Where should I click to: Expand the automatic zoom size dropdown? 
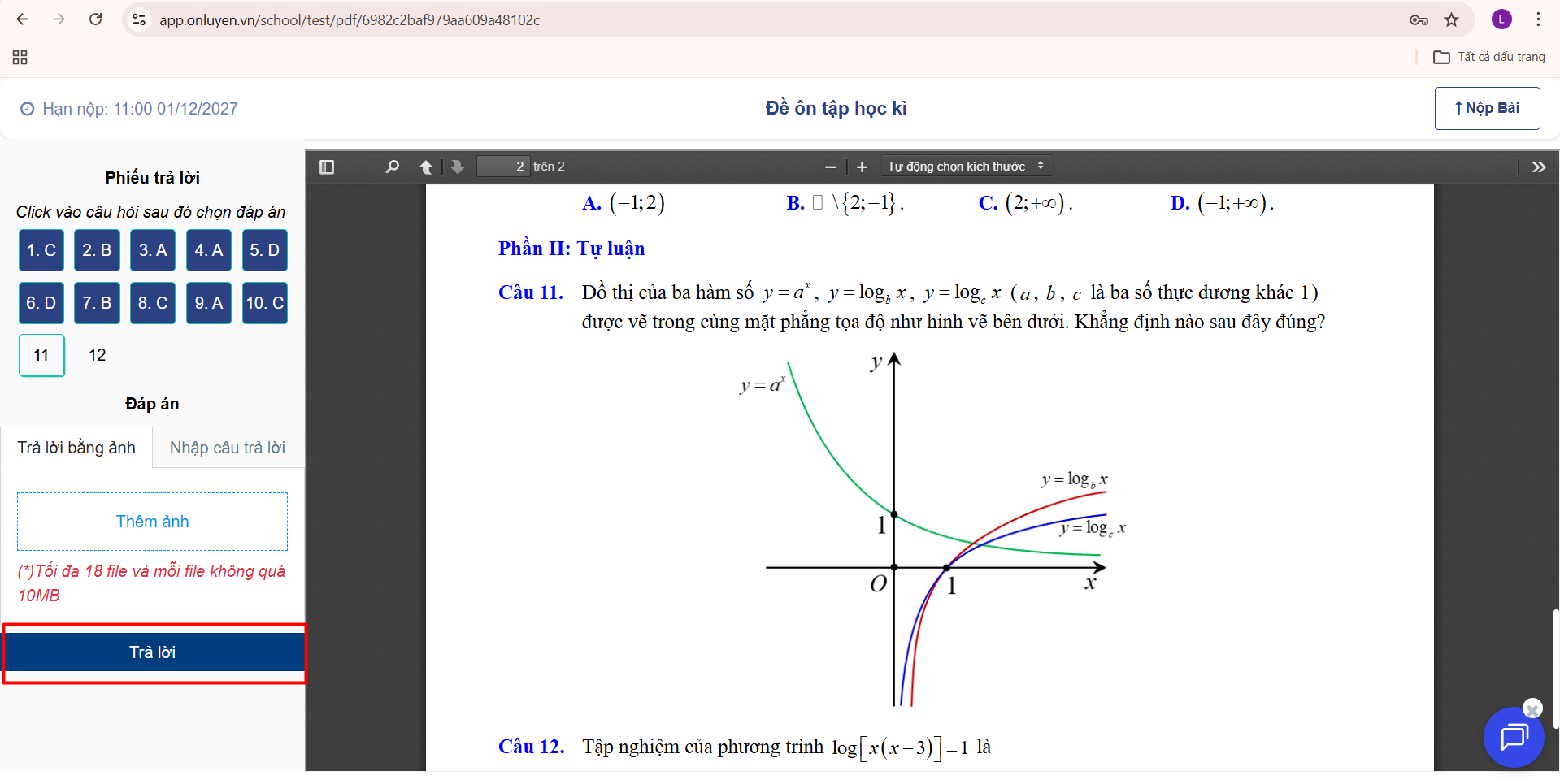[x=966, y=167]
